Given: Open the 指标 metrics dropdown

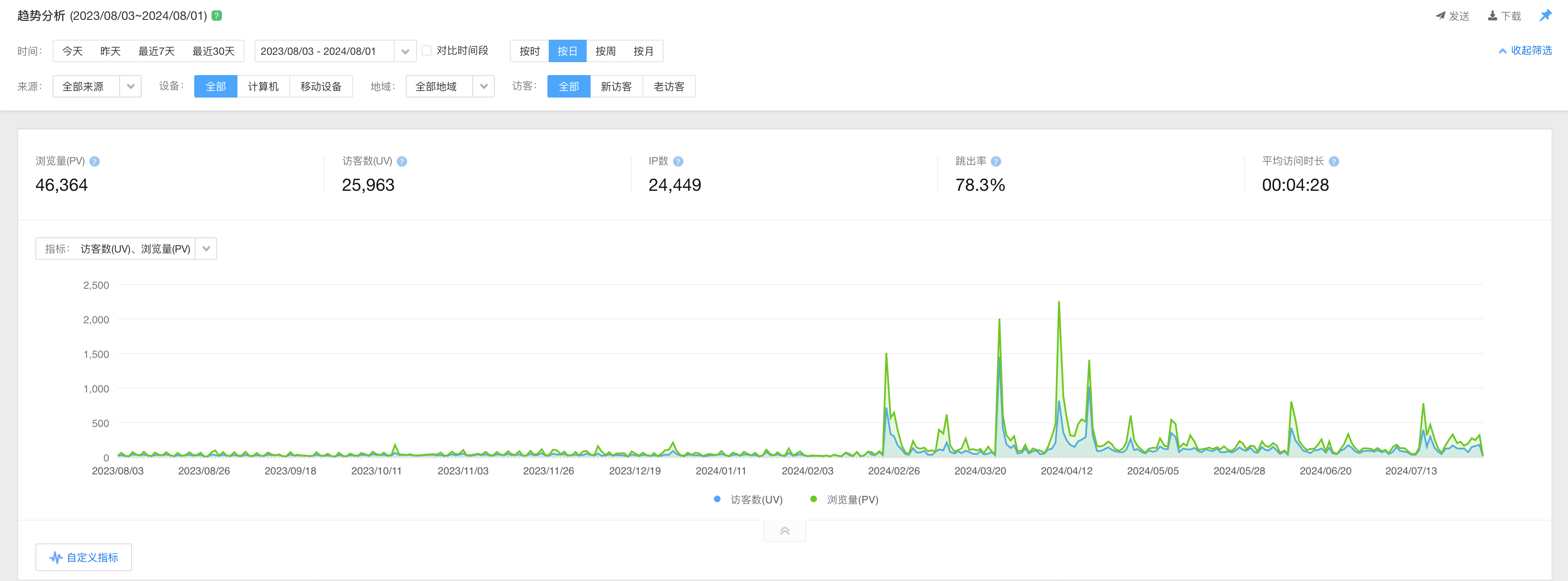Looking at the screenshot, I should (126, 249).
